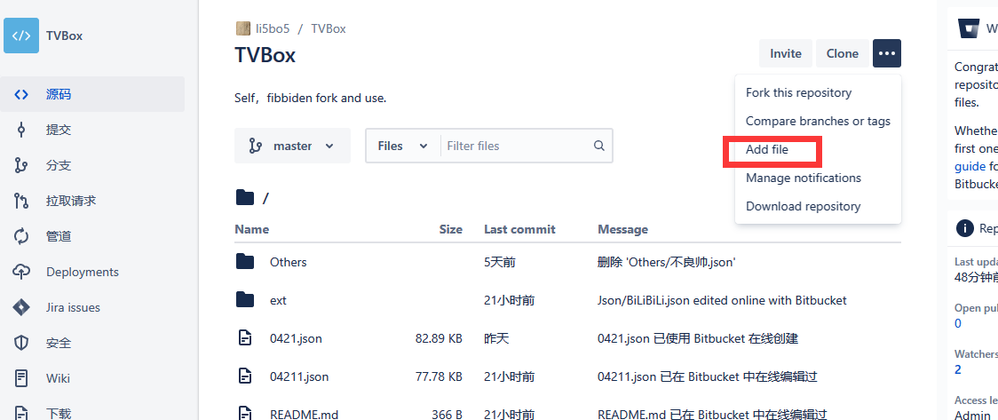Open the li5bo5 breadcrumb link

coord(272,29)
